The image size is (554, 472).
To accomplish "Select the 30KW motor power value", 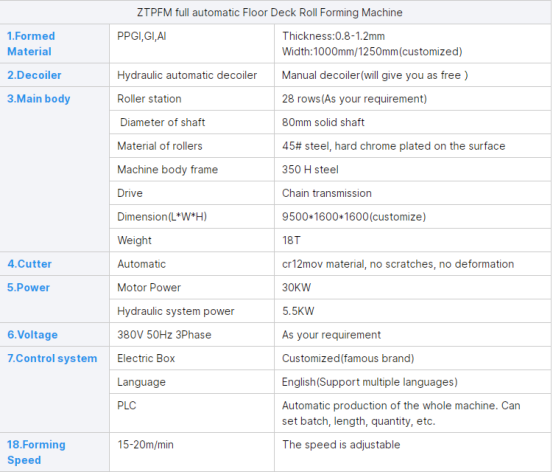I will pos(296,288).
